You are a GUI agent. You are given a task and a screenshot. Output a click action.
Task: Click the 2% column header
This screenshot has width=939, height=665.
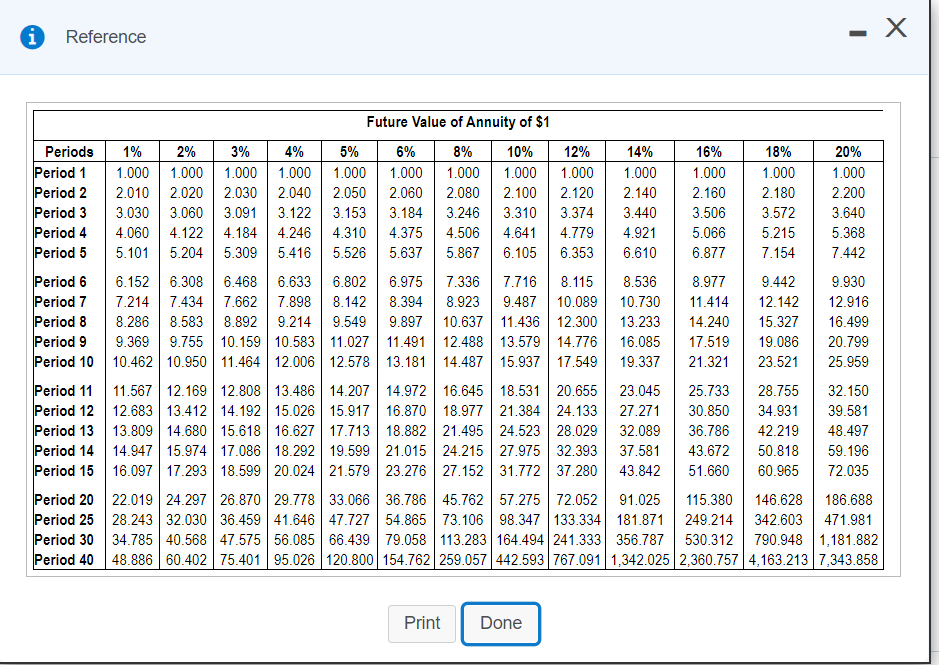tap(186, 152)
